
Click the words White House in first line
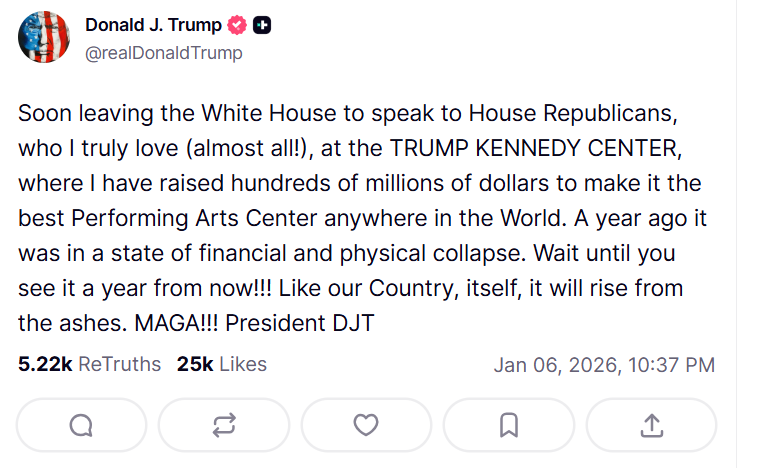[x=268, y=113]
